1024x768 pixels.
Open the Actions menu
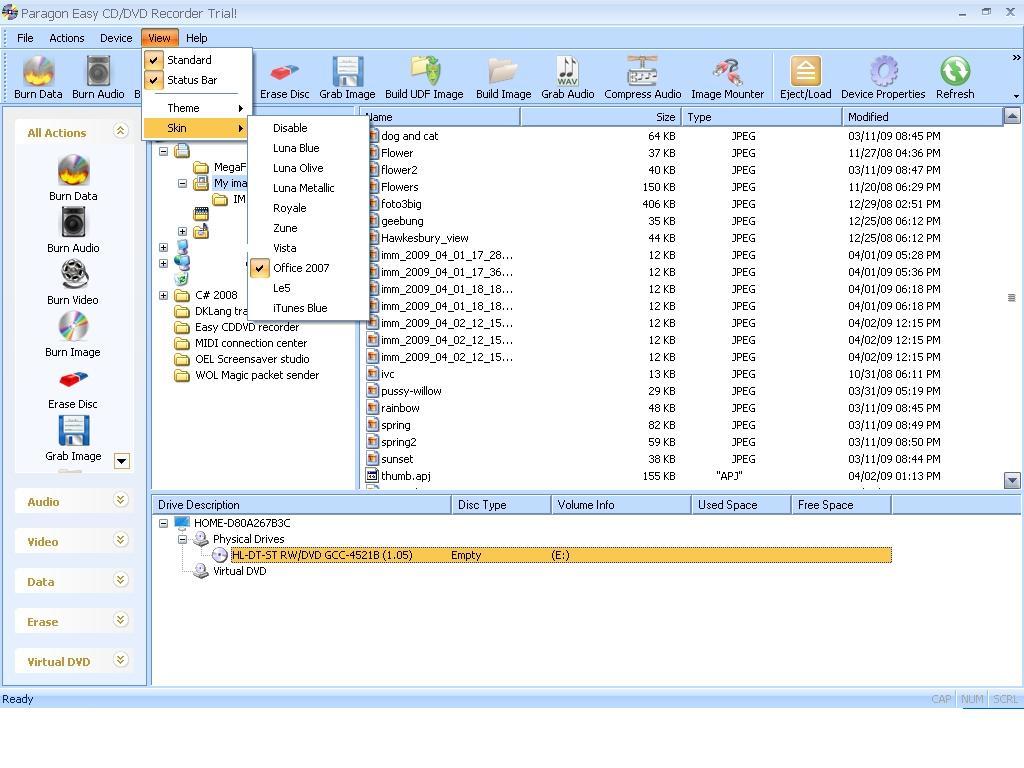click(67, 38)
